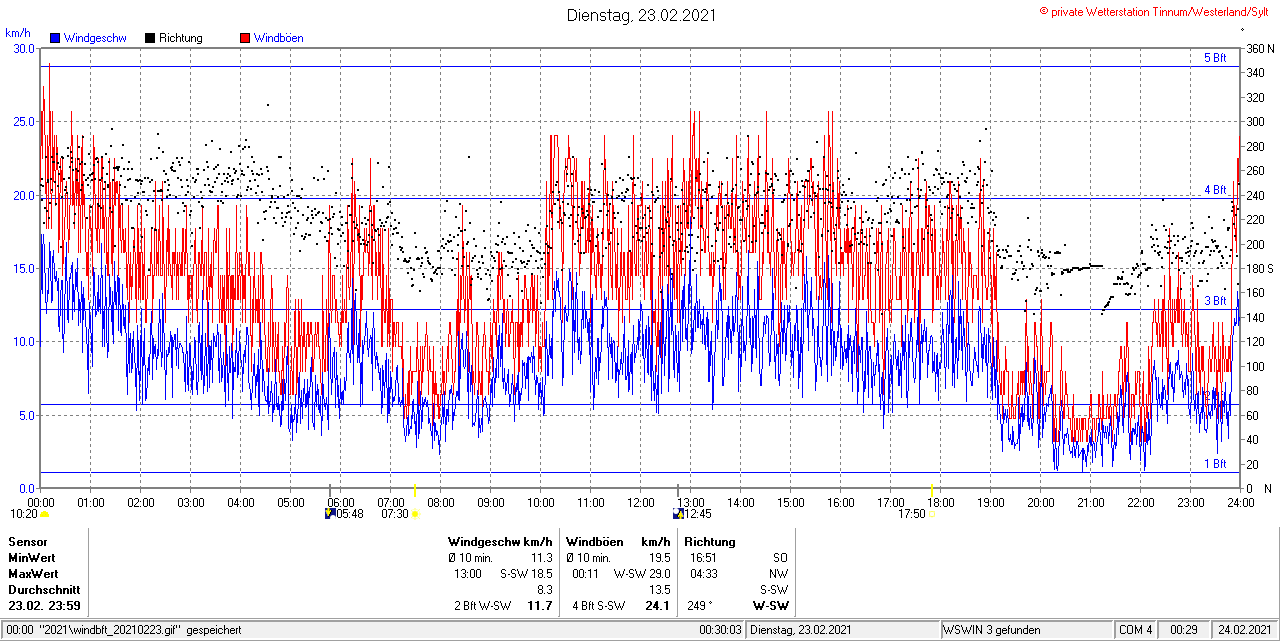Image resolution: width=1280 pixels, height=641 pixels.
Task: Click the 3 Bft line label
Action: pos(1215,301)
